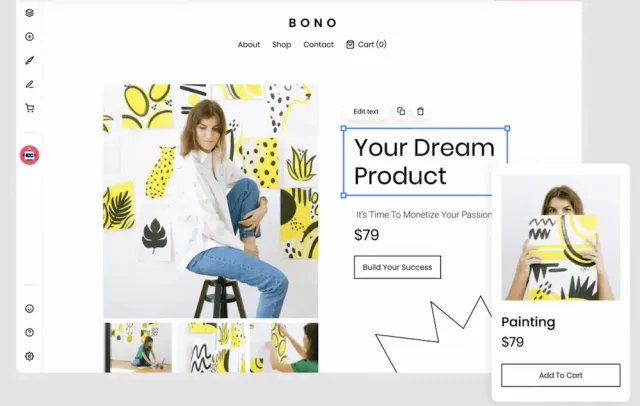Click the add element plus icon

(29, 37)
